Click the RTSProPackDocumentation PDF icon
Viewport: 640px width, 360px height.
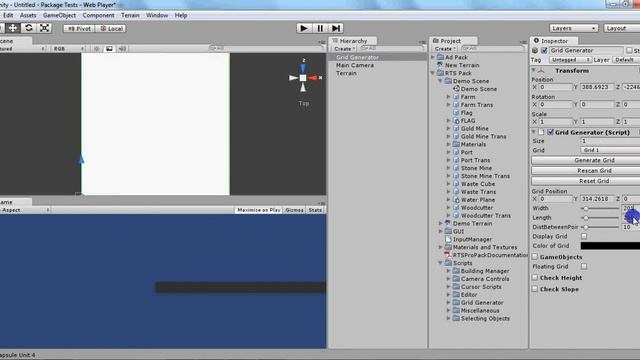click(x=448, y=255)
